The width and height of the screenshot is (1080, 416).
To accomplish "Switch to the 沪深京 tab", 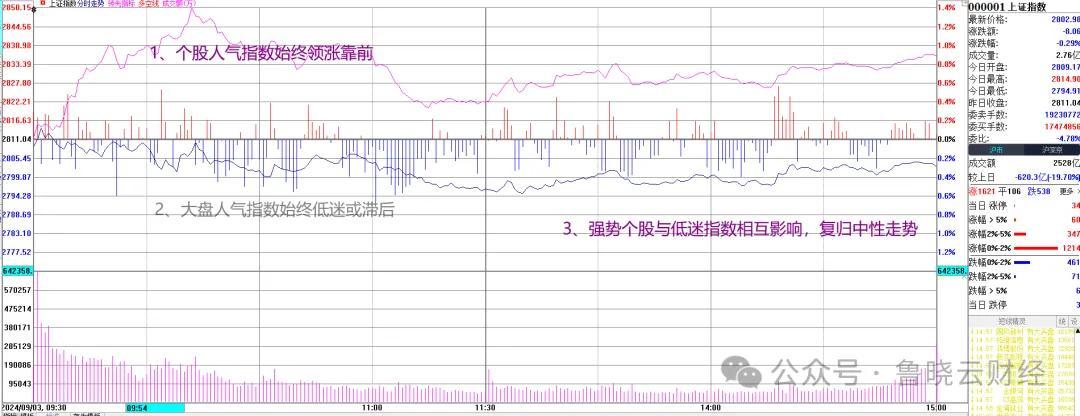I will tap(1050, 147).
